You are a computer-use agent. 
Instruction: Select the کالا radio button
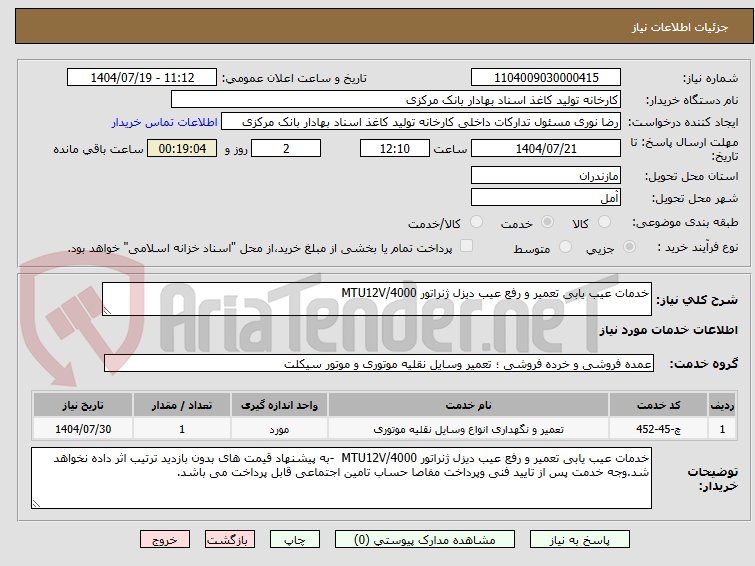pos(604,222)
